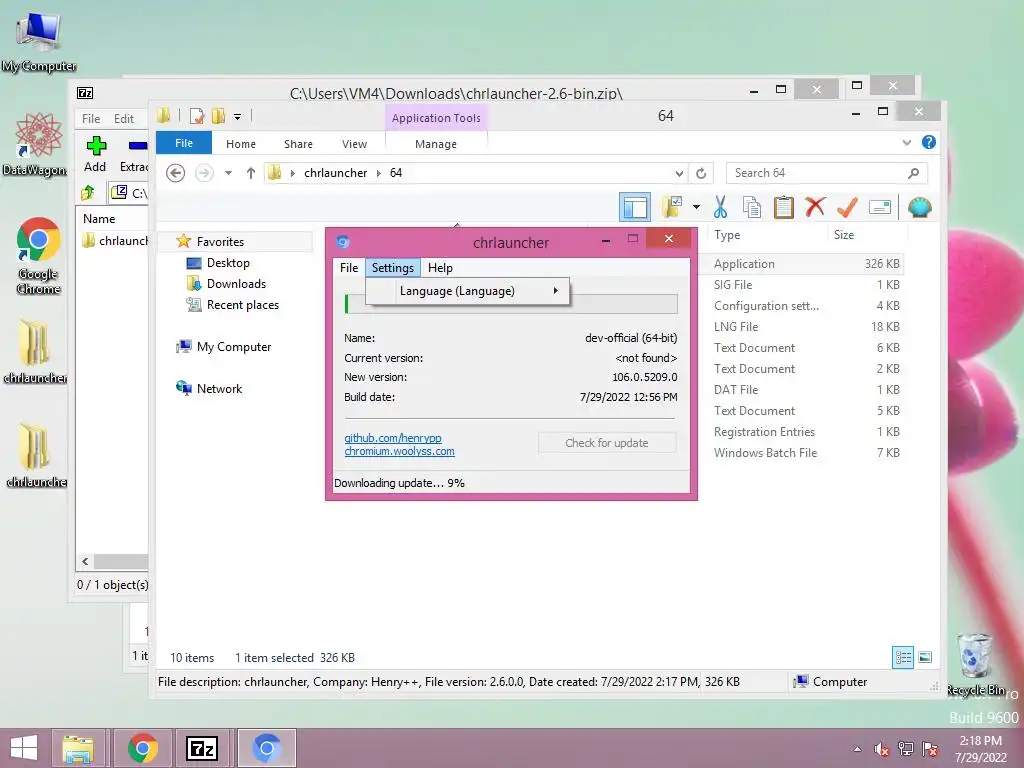Click the Cut scissors icon in Explorer toolbar
Image resolution: width=1024 pixels, height=768 pixels.
[720, 207]
